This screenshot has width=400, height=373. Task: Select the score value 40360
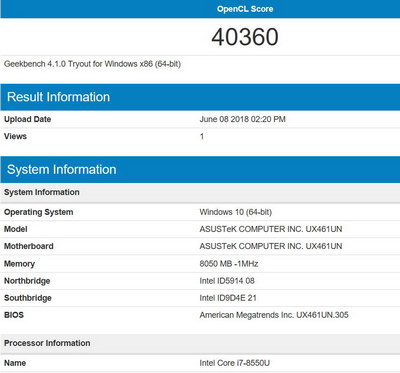pyautogui.click(x=245, y=37)
